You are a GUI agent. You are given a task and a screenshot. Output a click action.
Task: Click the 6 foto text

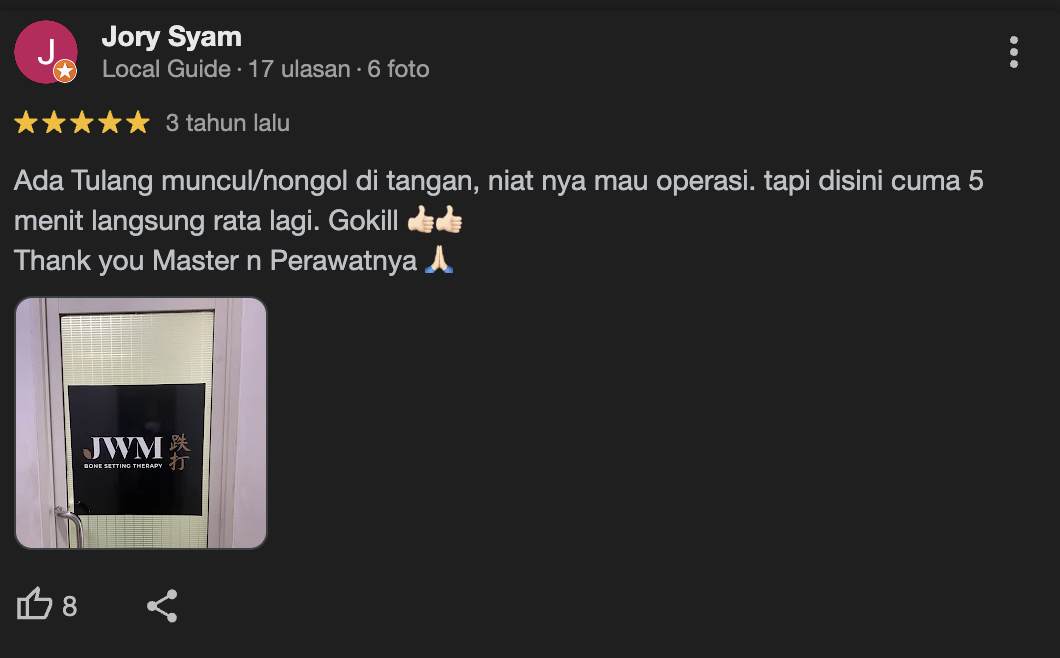(x=398, y=69)
